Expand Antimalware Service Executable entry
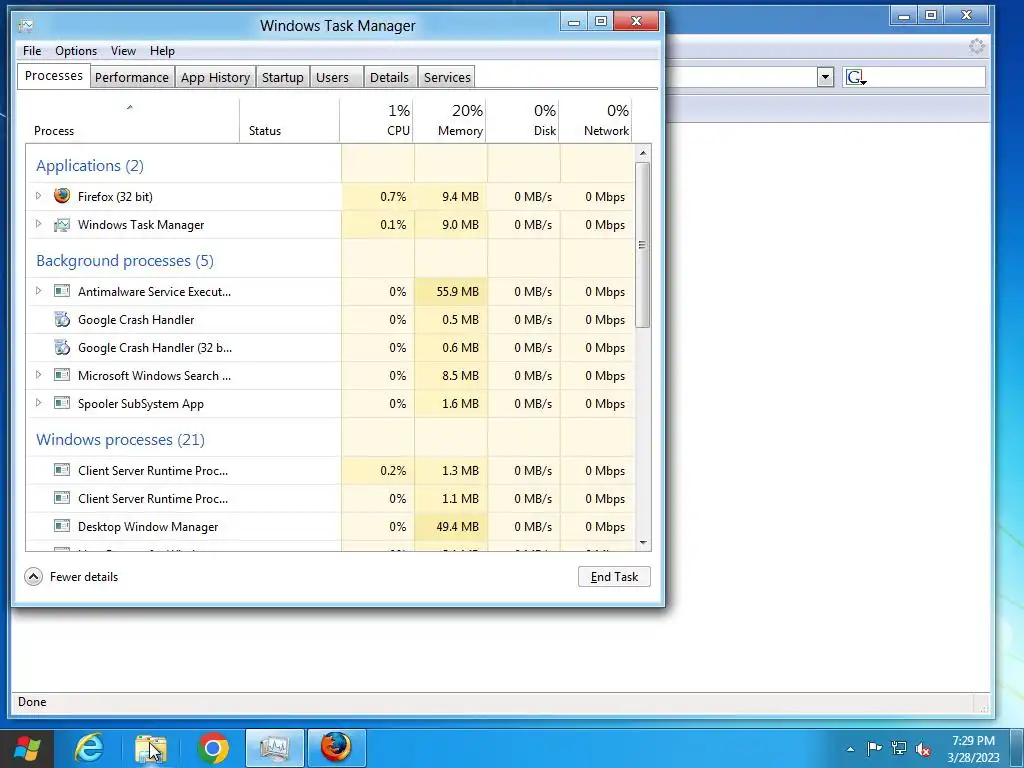The image size is (1024, 768). click(x=39, y=291)
